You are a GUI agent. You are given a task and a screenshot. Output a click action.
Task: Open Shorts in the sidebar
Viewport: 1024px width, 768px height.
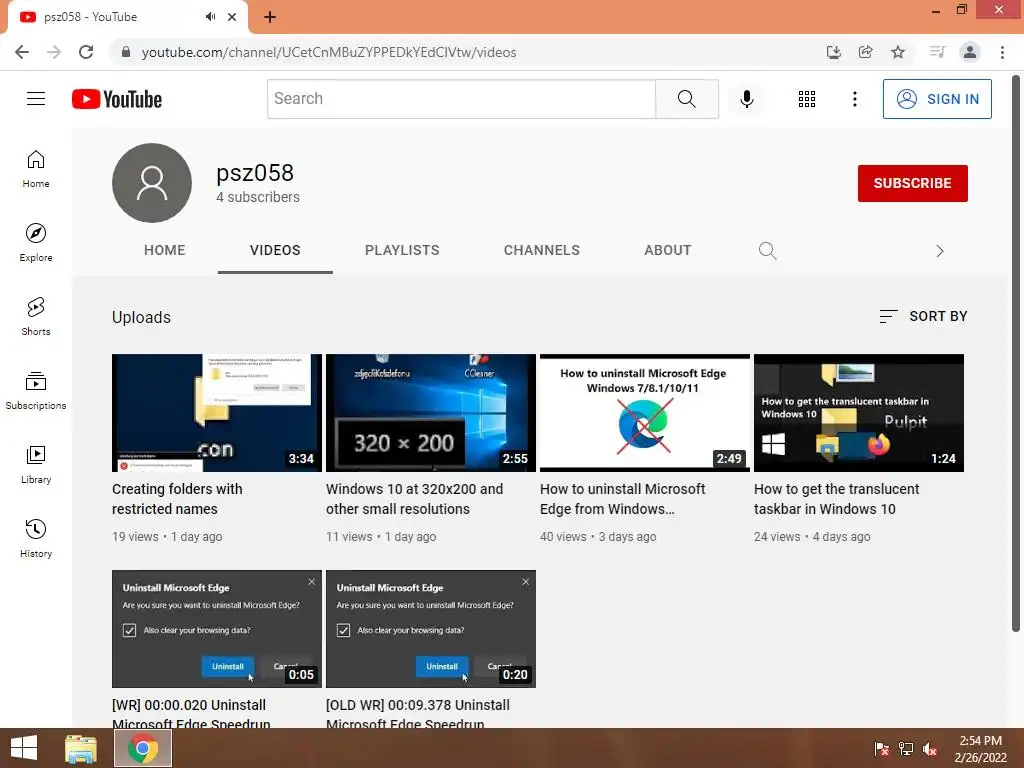pos(36,317)
